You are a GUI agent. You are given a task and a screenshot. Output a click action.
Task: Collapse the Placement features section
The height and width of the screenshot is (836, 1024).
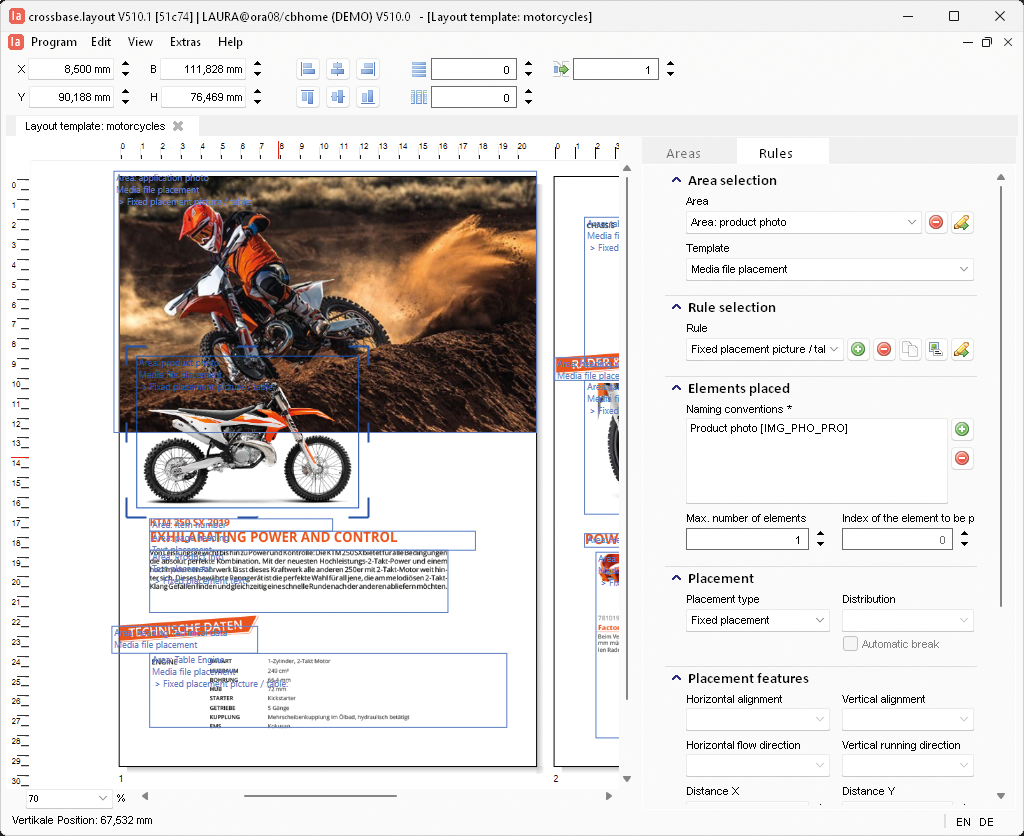pyautogui.click(x=677, y=678)
